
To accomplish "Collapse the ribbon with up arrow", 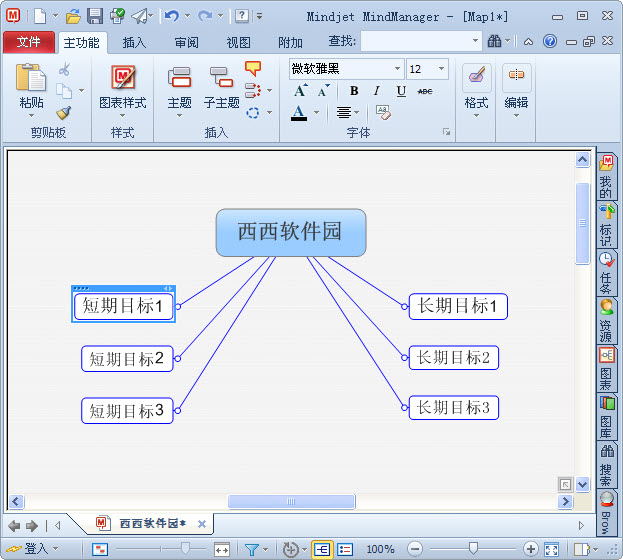I will pos(528,41).
